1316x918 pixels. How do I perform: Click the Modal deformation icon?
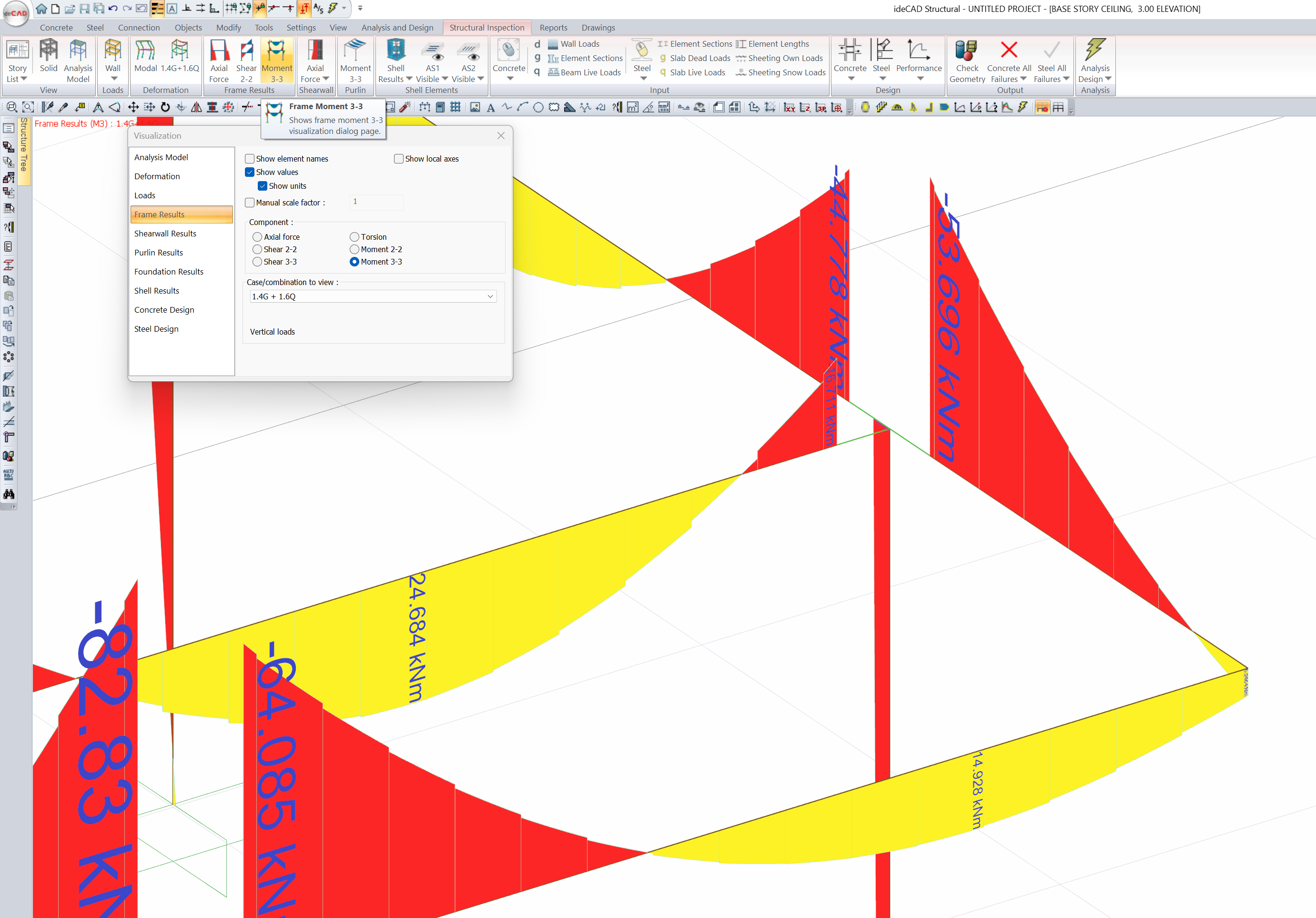pyautogui.click(x=145, y=55)
